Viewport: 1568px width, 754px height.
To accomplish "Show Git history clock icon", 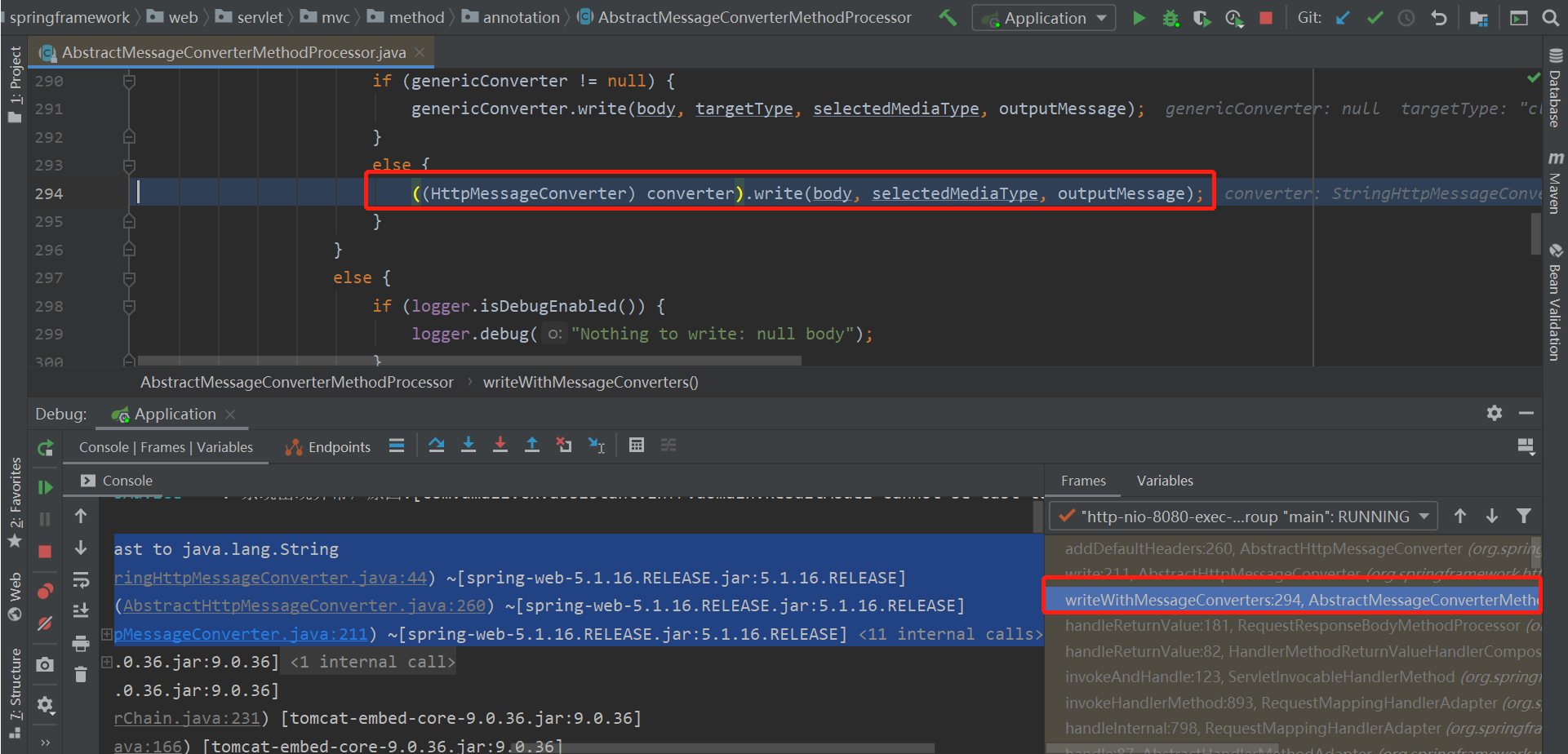I will (1406, 18).
